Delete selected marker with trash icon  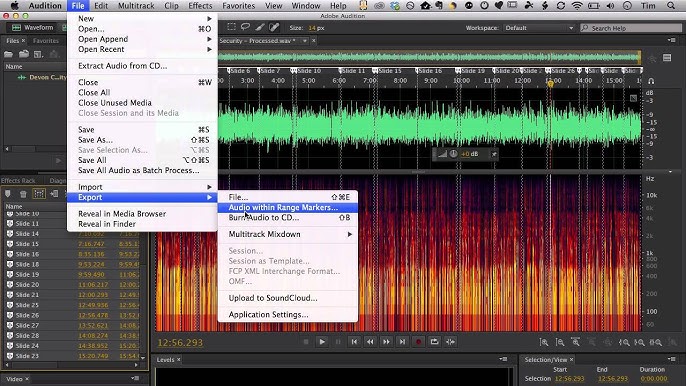tap(23, 194)
